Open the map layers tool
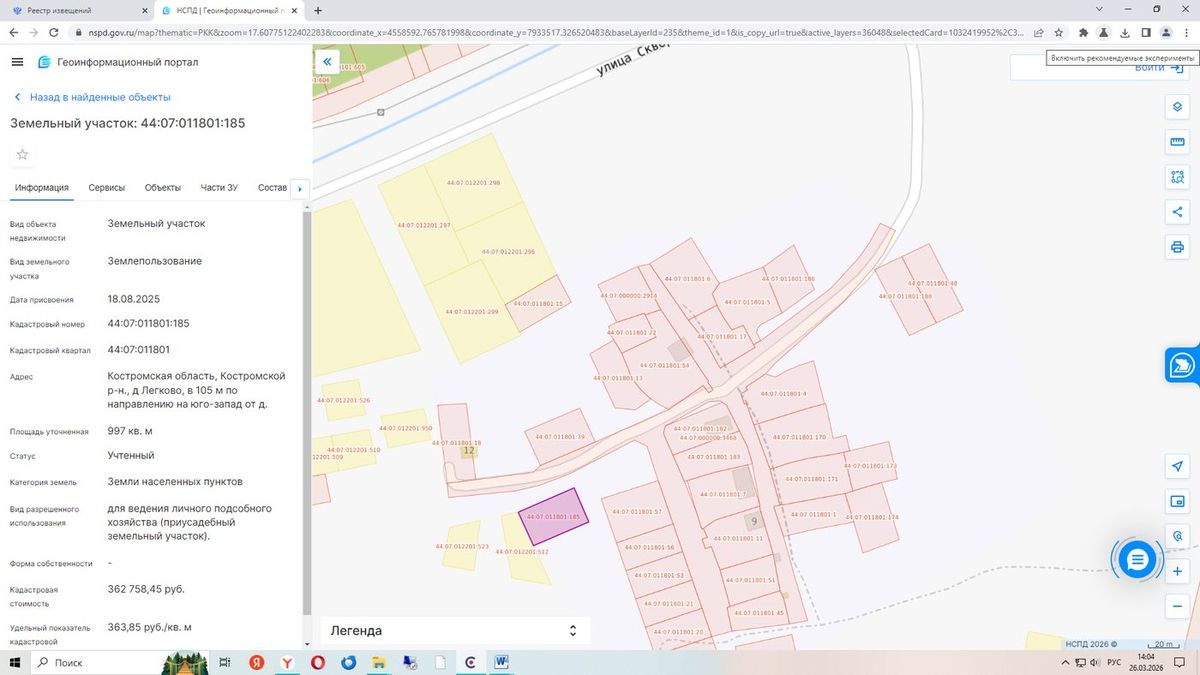Screen dimensions: 1200x675 (1177, 108)
